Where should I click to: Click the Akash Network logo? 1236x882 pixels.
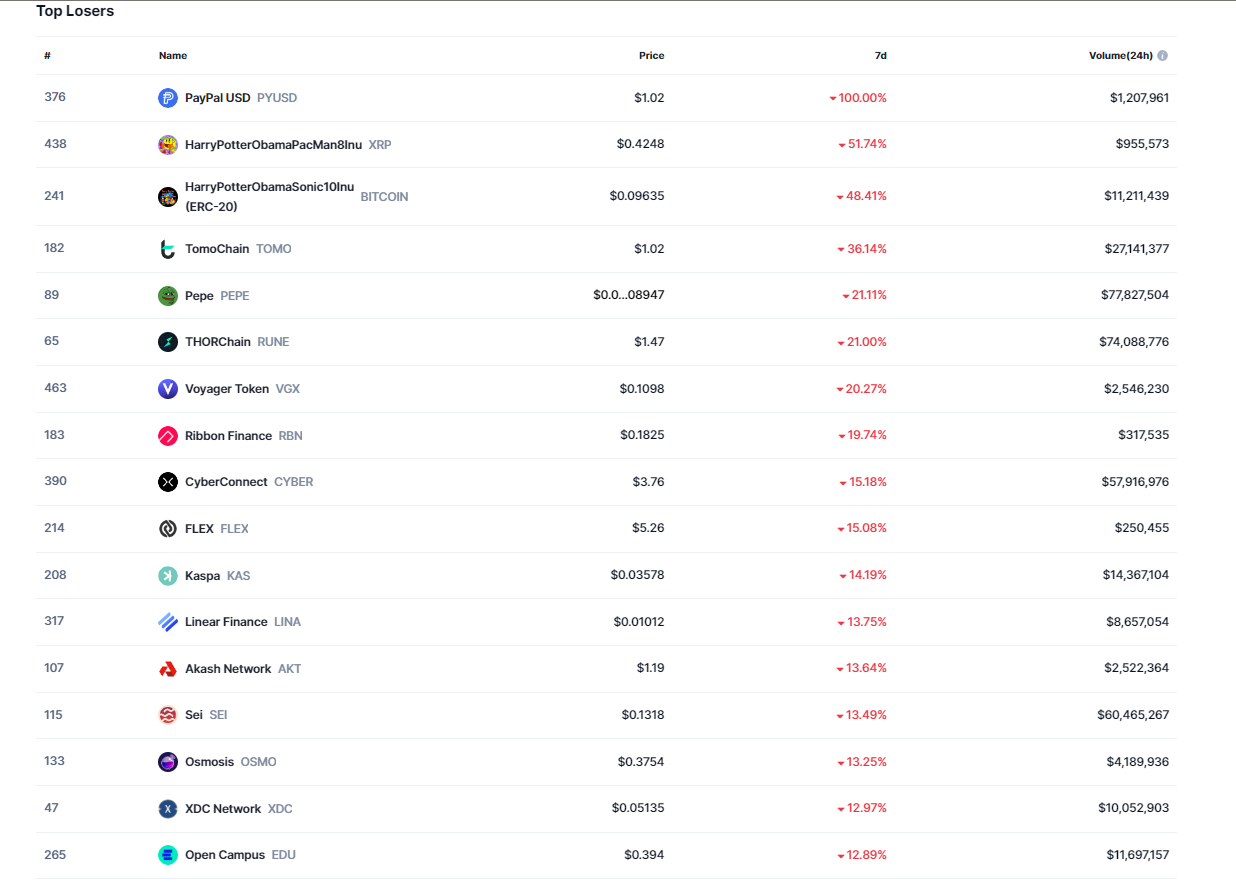click(x=168, y=669)
